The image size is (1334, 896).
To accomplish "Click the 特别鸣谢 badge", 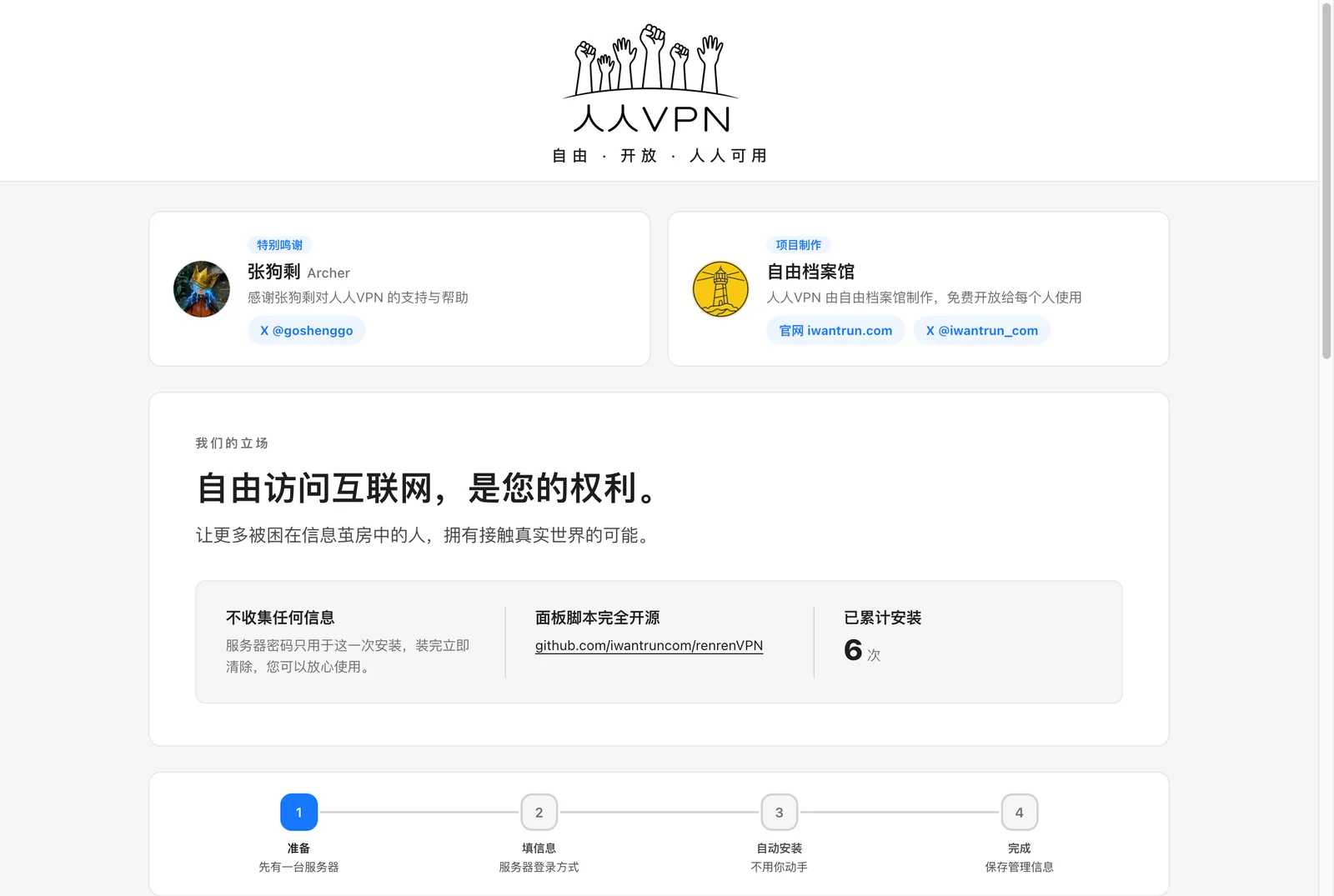I will [280, 245].
